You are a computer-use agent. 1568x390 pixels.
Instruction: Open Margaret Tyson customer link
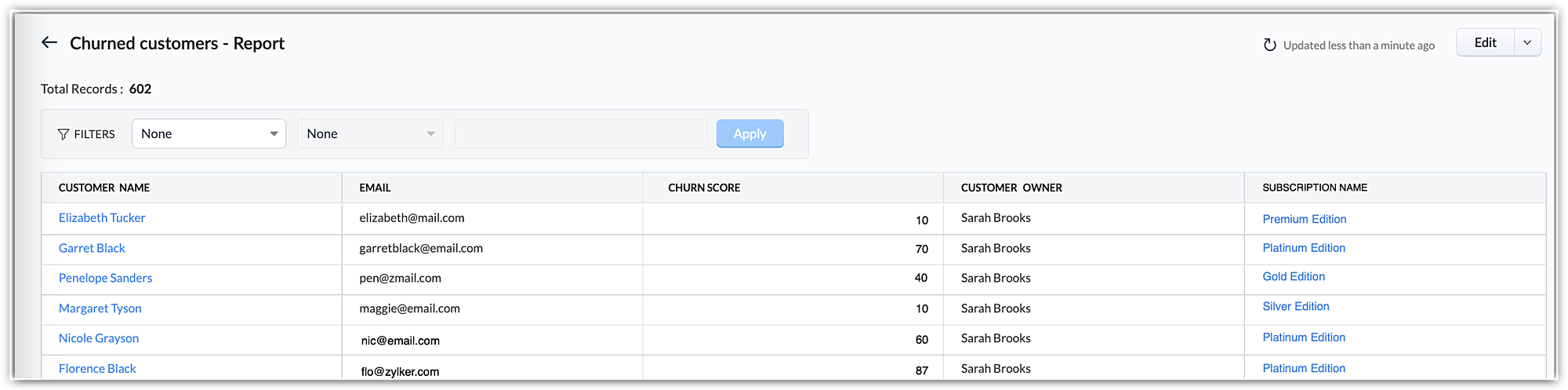[x=100, y=308]
